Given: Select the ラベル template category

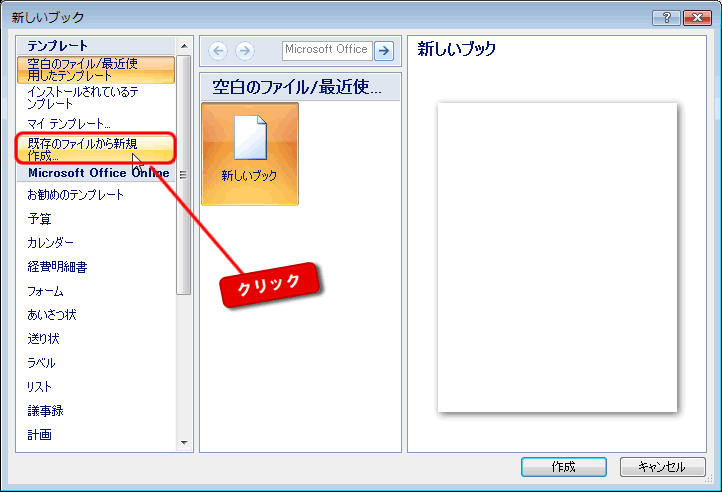Looking at the screenshot, I should click(41, 363).
